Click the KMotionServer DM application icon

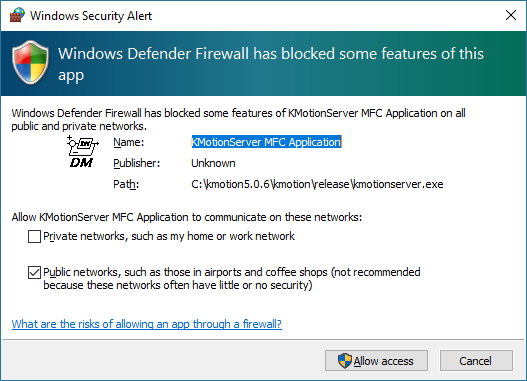82,152
